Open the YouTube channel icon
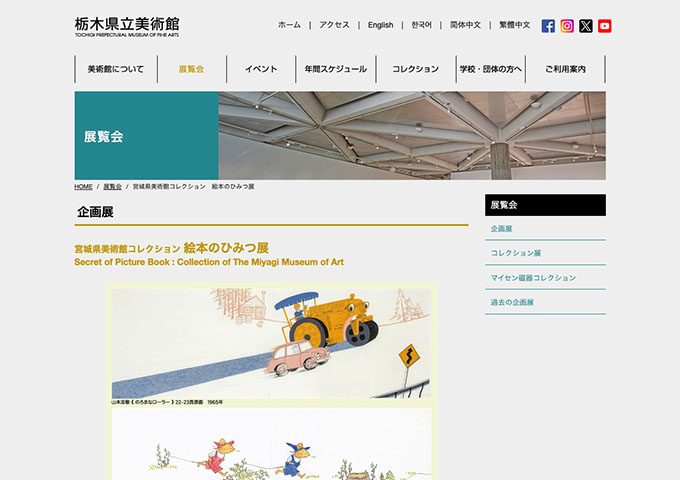 (x=605, y=26)
